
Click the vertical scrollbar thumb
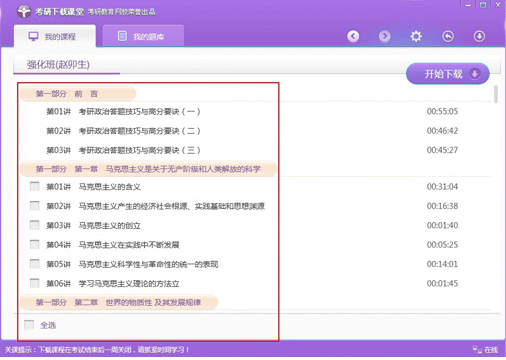pyautogui.click(x=496, y=94)
